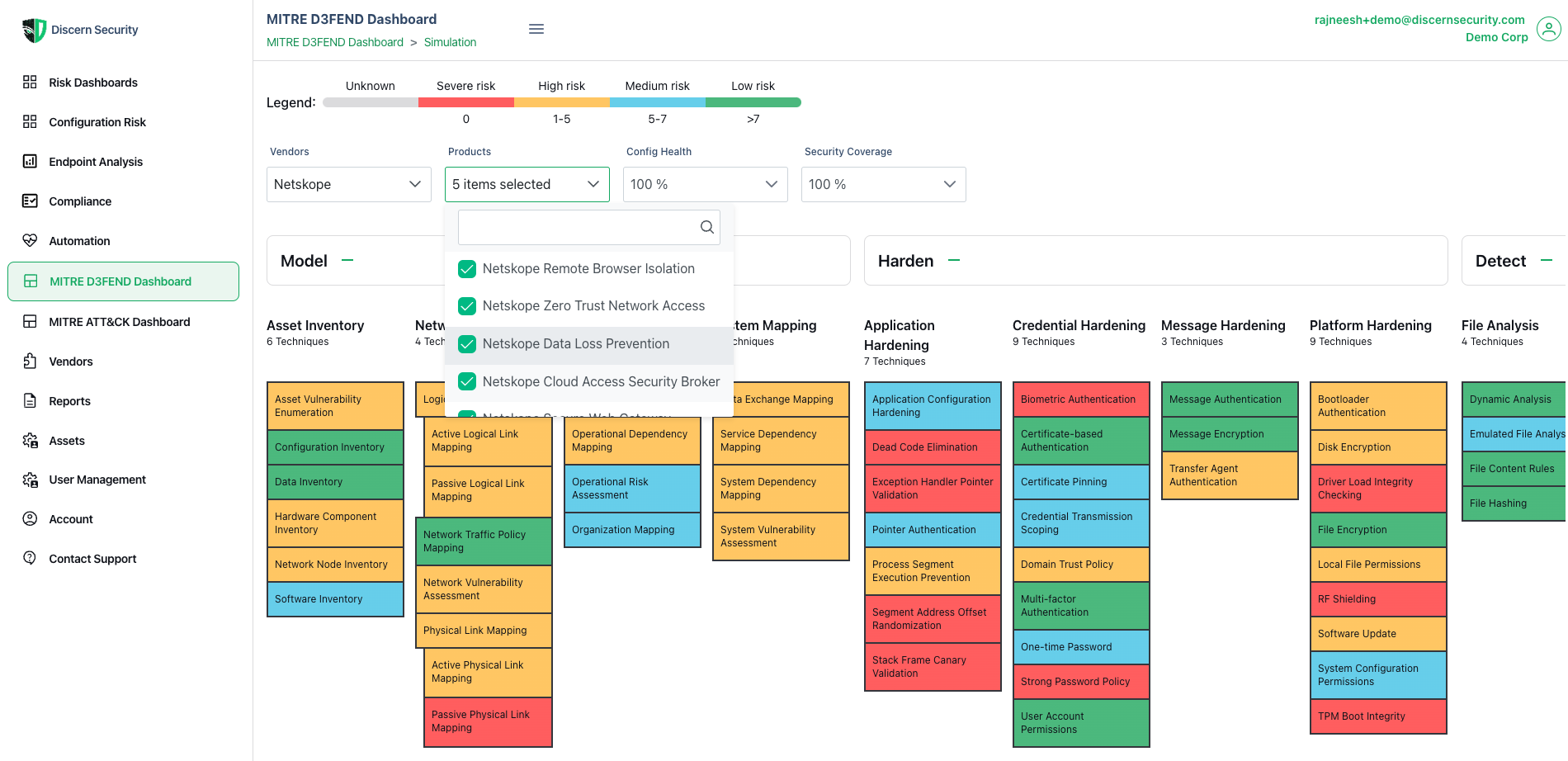The image size is (1568, 761).
Task: Open the Configuration Inventory technique tile
Action: pos(335,447)
